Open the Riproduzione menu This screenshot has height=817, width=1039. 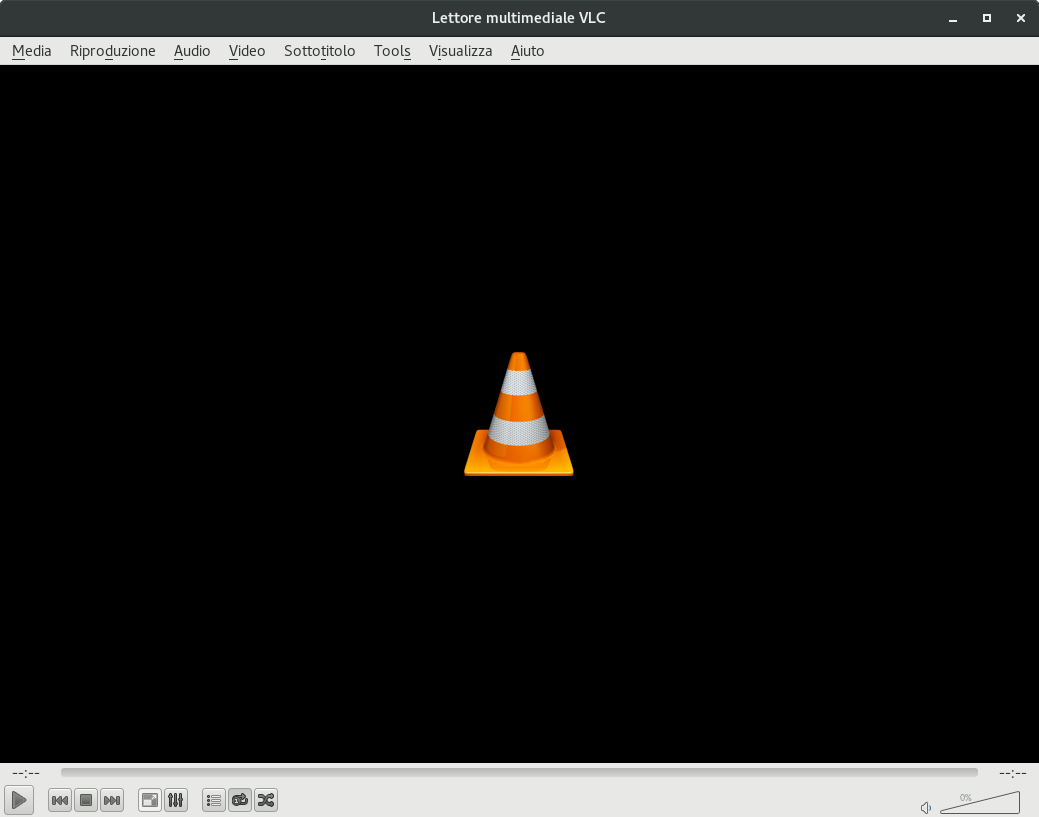pyautogui.click(x=112, y=50)
